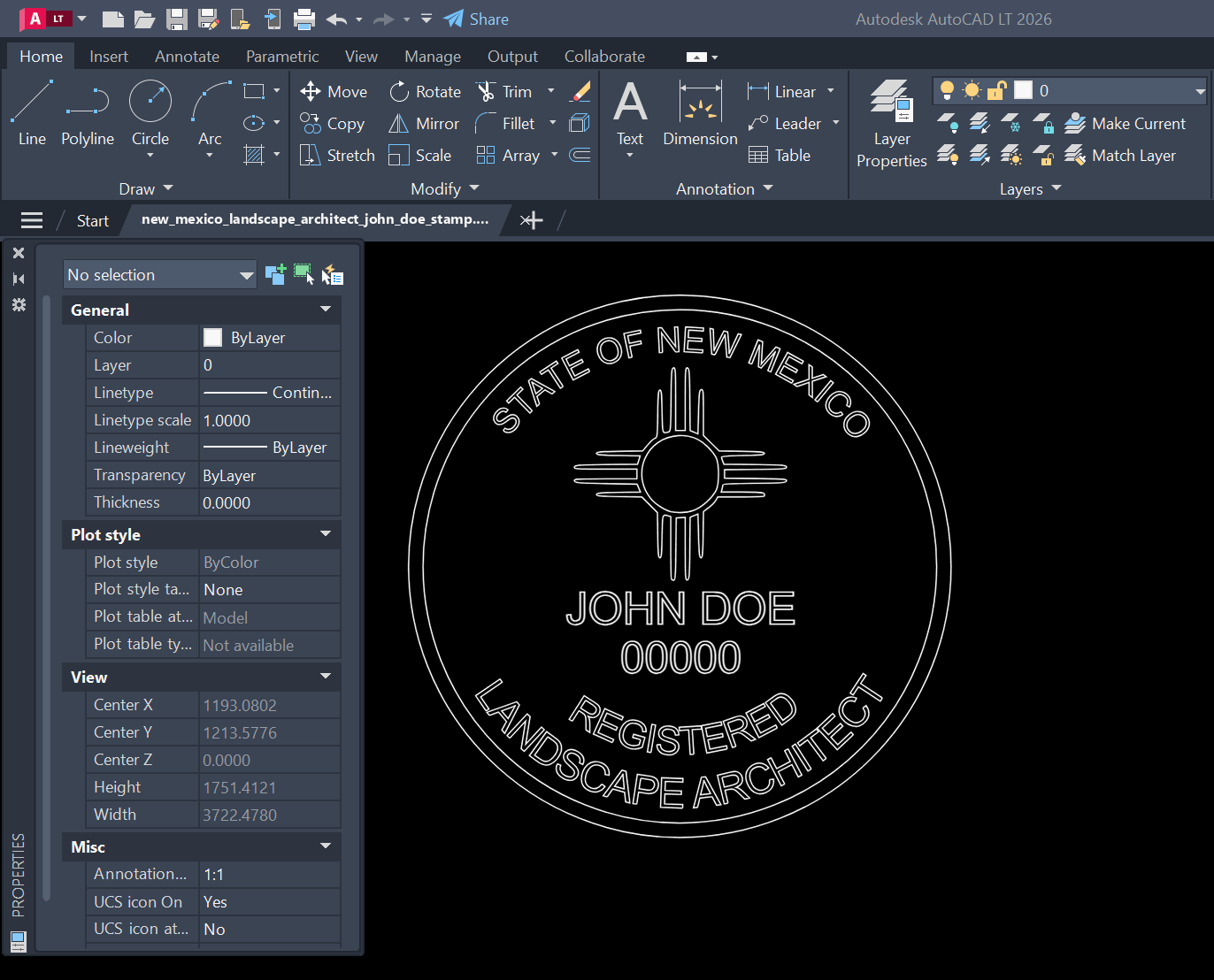
Task: Select the Dimension tool
Action: coord(700,113)
